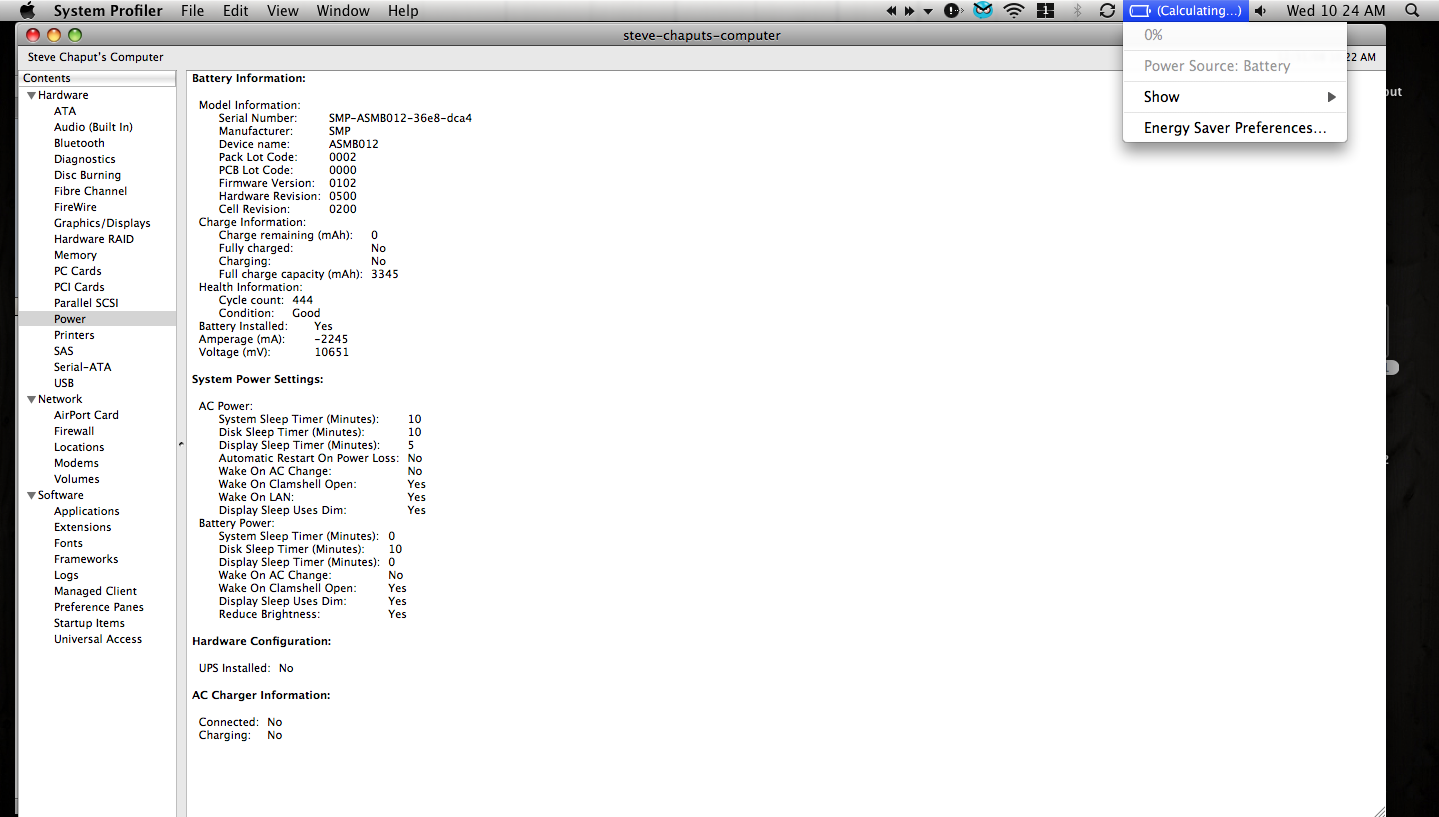The height and width of the screenshot is (817, 1439).
Task: Collapse the Hardware disclosure triangle
Action: tap(32, 96)
